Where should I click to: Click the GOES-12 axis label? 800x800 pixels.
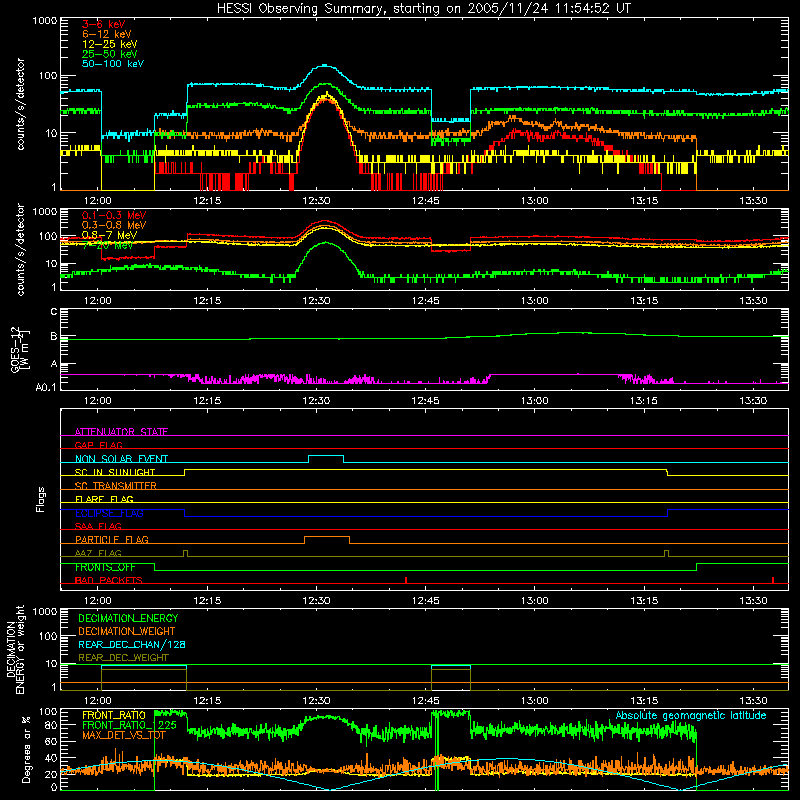[19, 349]
